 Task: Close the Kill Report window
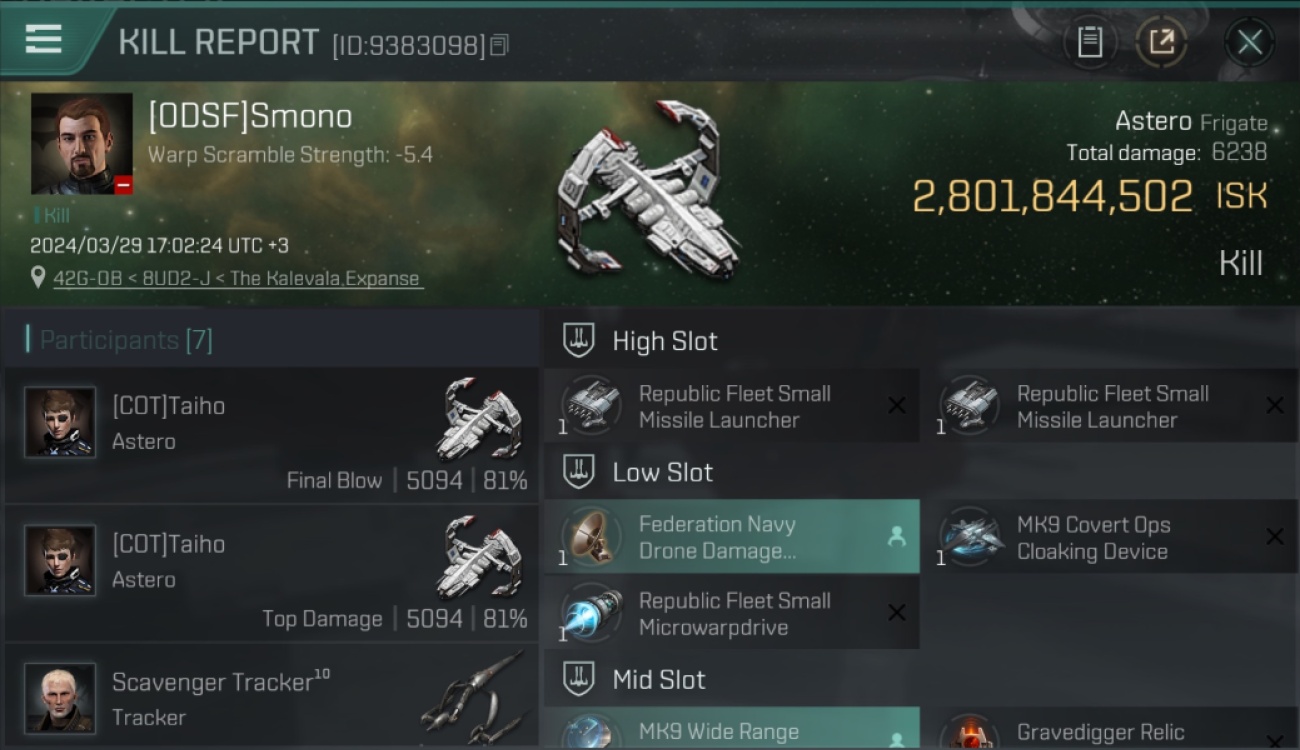pyautogui.click(x=1249, y=42)
